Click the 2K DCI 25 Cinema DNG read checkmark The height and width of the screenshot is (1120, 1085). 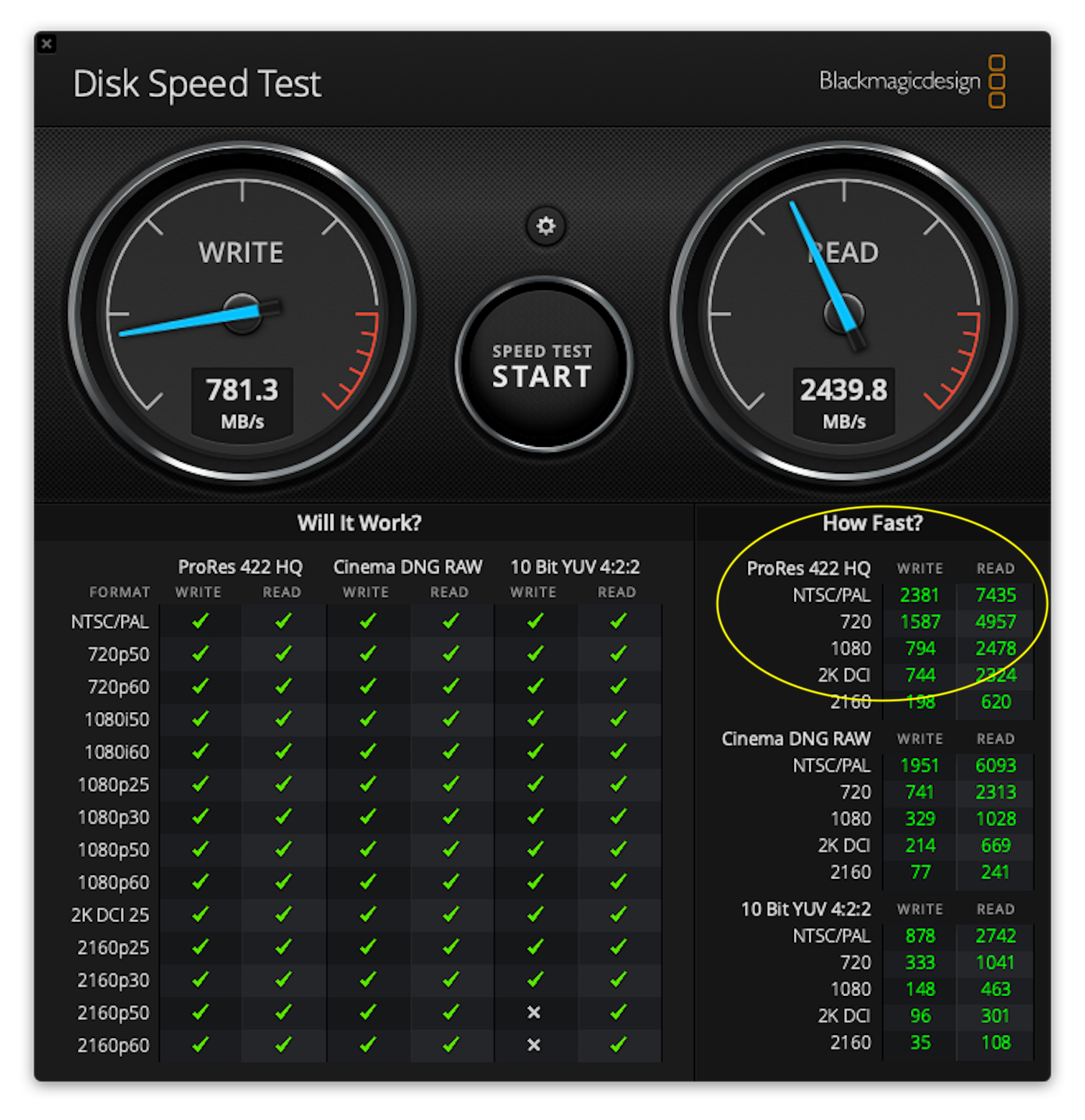click(x=451, y=915)
